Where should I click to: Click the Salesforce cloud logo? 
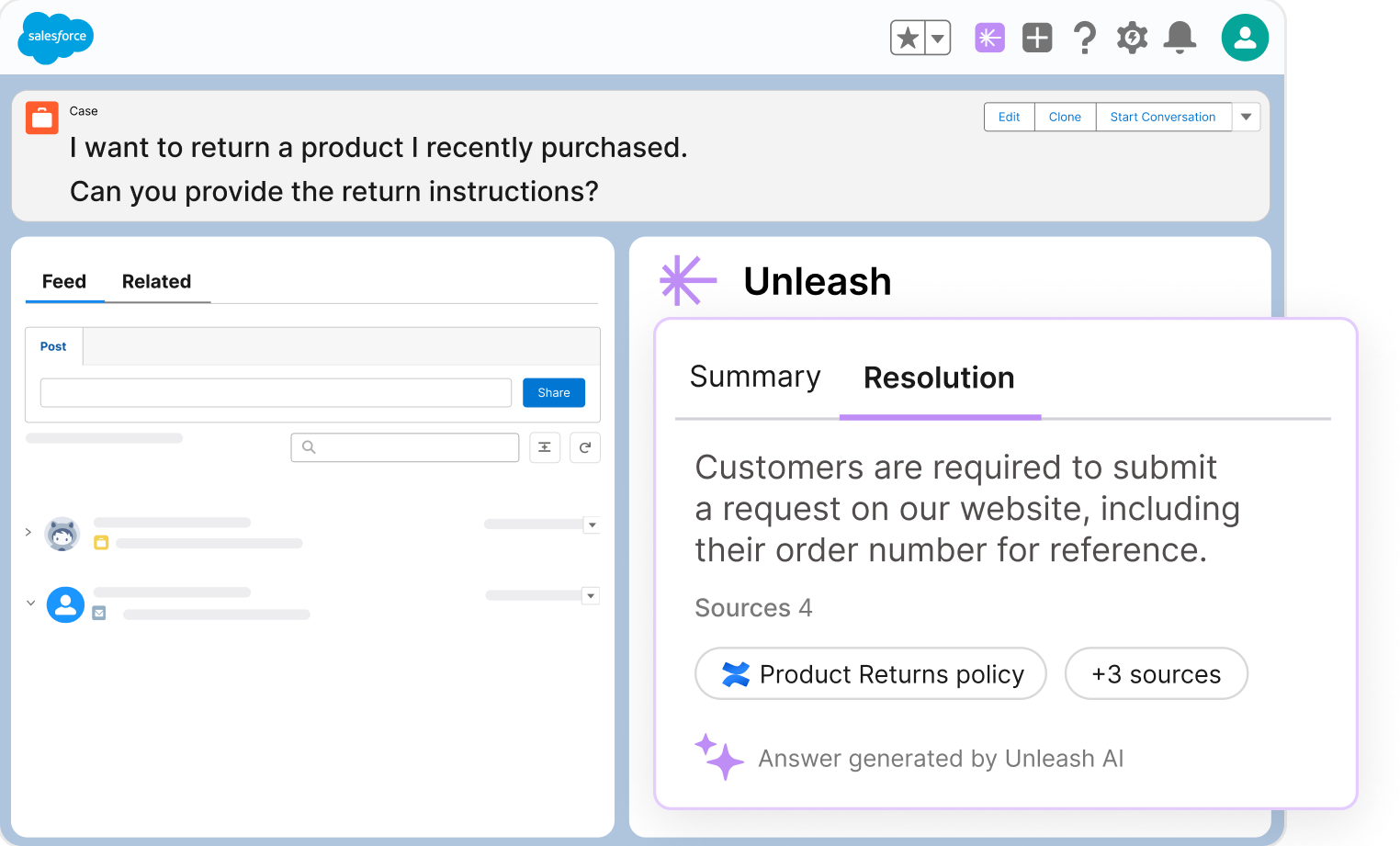56,38
